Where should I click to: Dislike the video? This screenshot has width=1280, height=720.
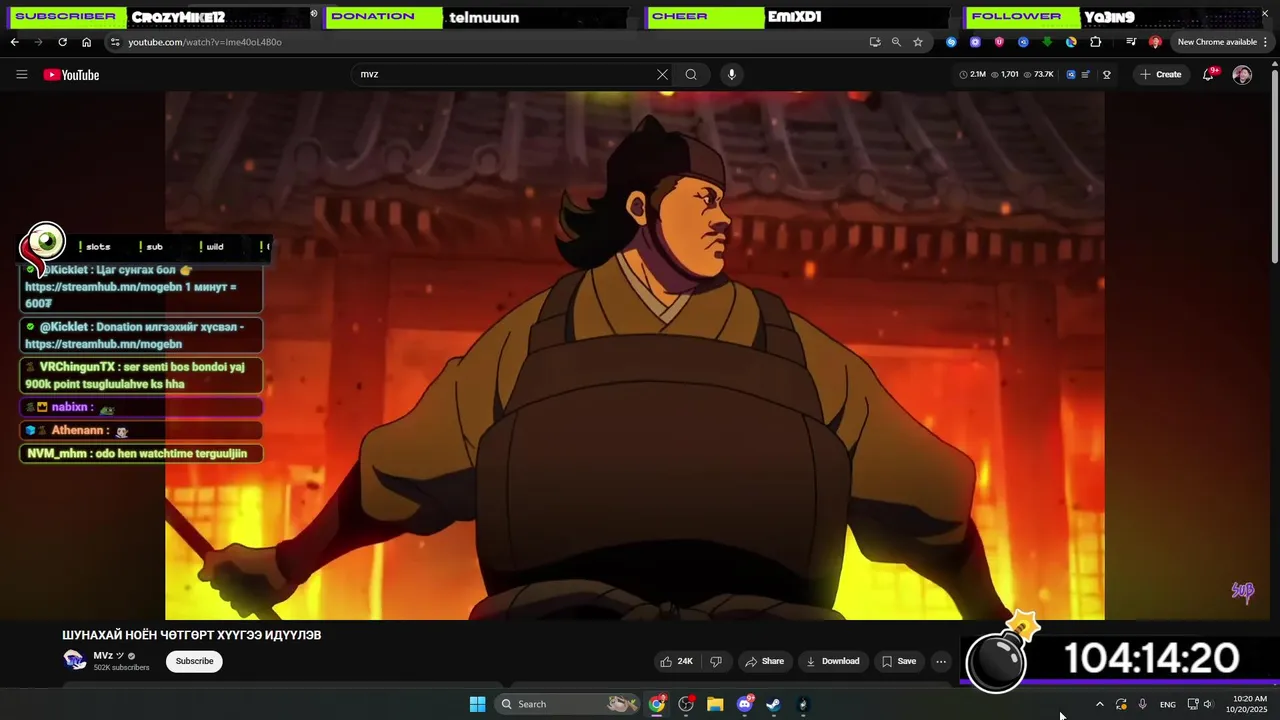[716, 661]
